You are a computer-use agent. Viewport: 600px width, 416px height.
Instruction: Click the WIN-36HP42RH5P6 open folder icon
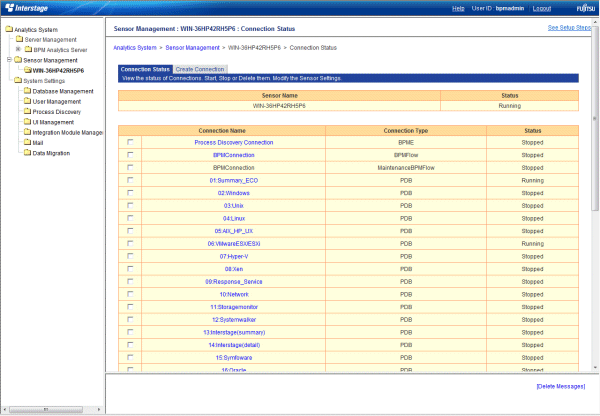pos(28,70)
